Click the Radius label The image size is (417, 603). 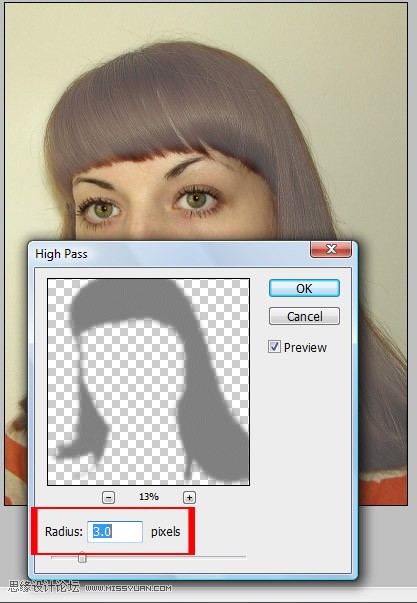(x=64, y=531)
